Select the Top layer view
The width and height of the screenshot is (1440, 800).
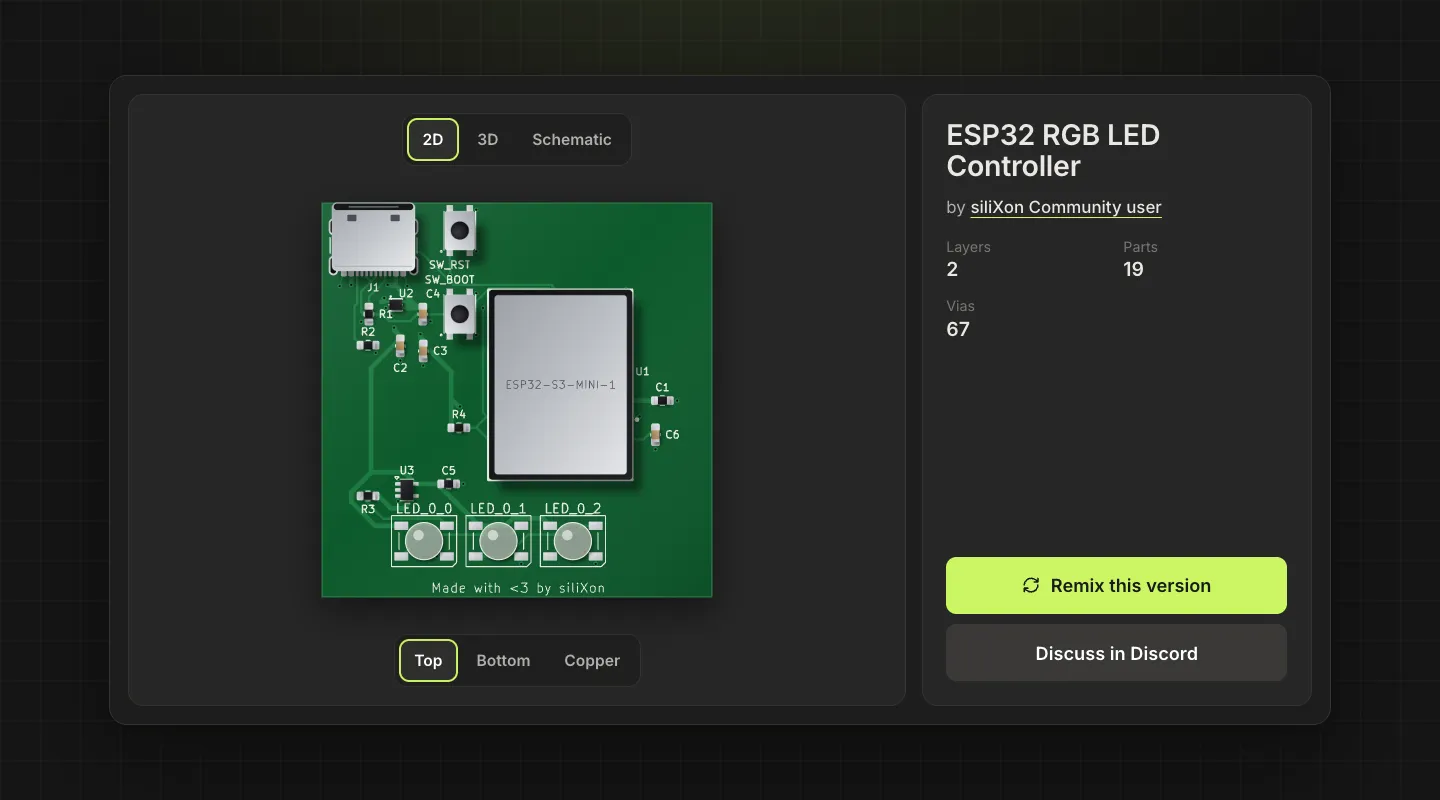(428, 661)
